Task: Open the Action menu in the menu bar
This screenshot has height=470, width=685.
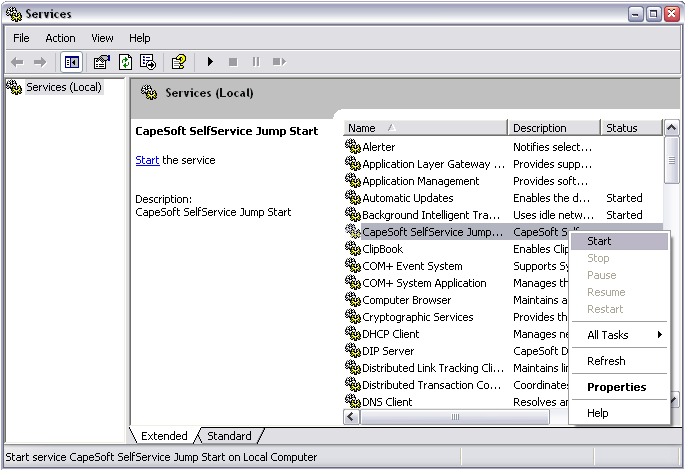Action: pyautogui.click(x=60, y=38)
